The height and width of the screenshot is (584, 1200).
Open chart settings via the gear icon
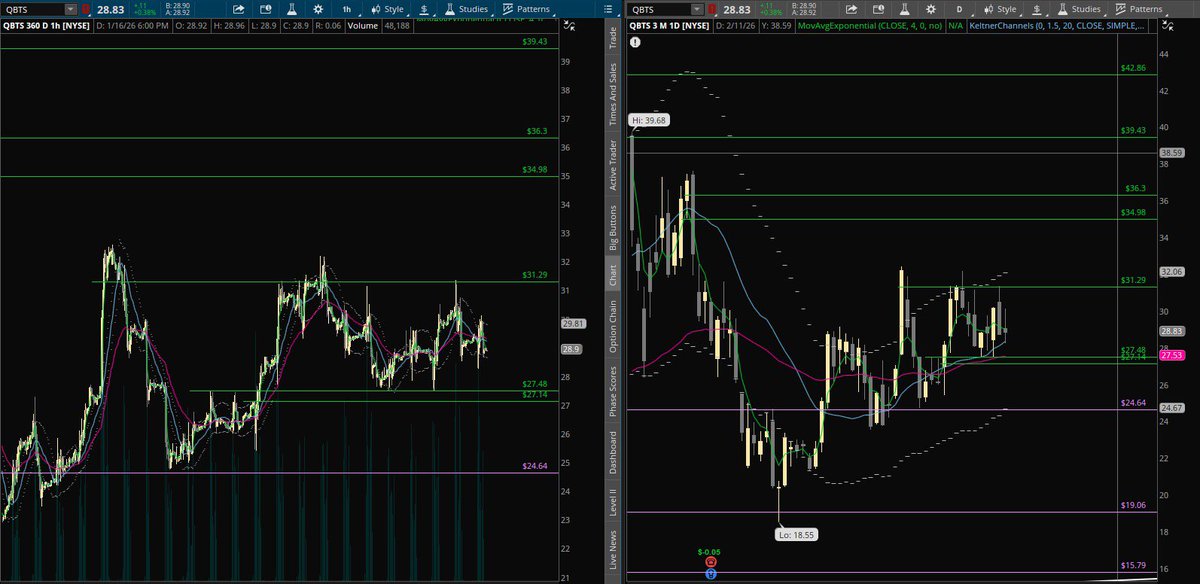coord(316,9)
